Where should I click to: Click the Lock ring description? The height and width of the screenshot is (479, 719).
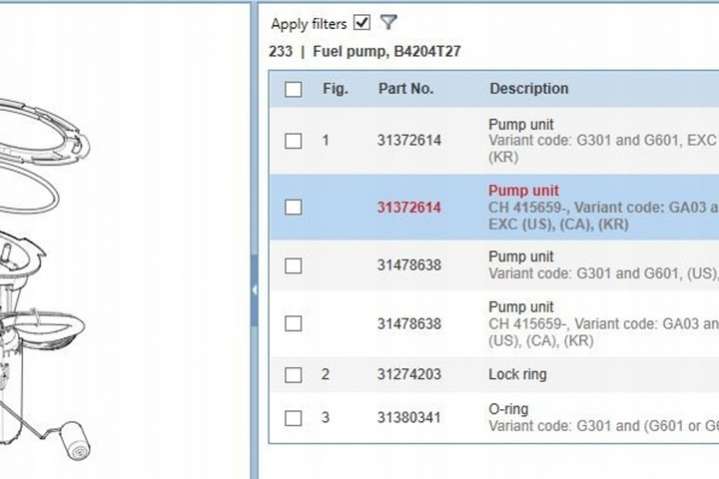pyautogui.click(x=517, y=375)
